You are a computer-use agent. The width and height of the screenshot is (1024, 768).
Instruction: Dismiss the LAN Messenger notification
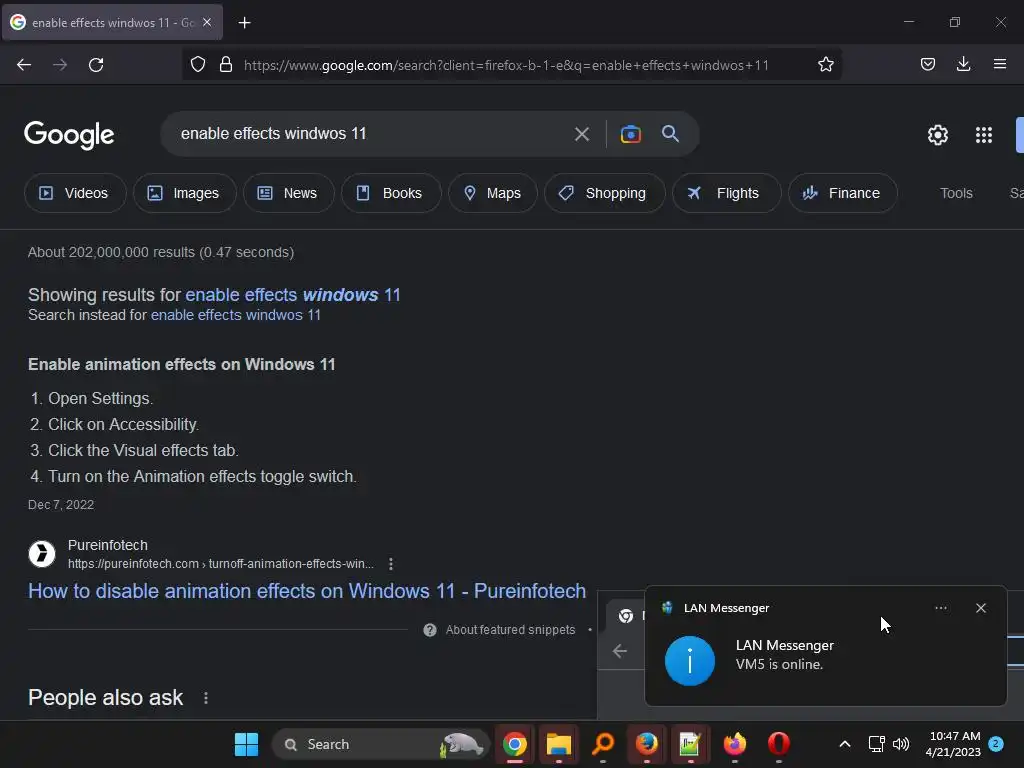980,608
